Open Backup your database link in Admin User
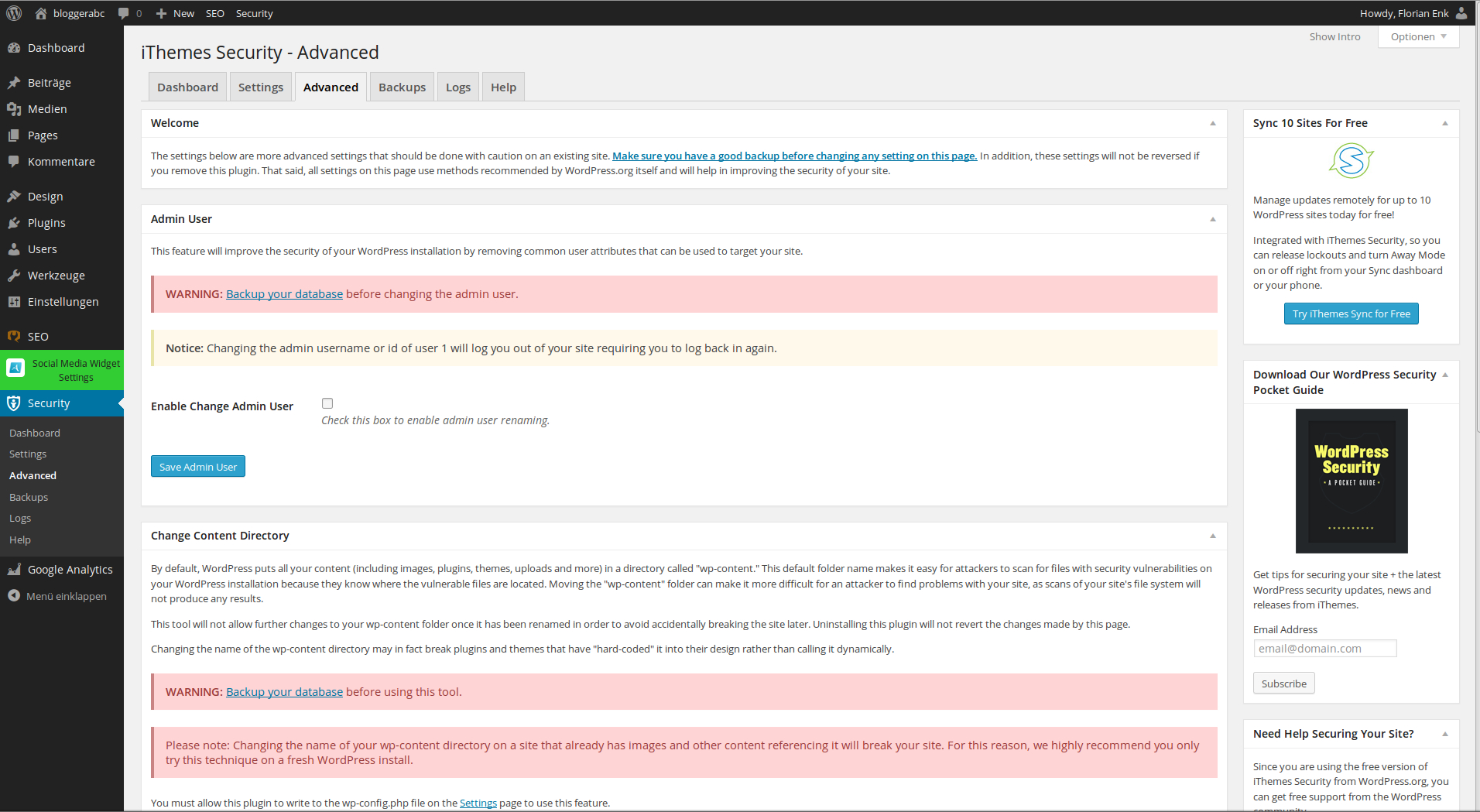Viewport: 1480px width, 812px height. click(x=284, y=294)
